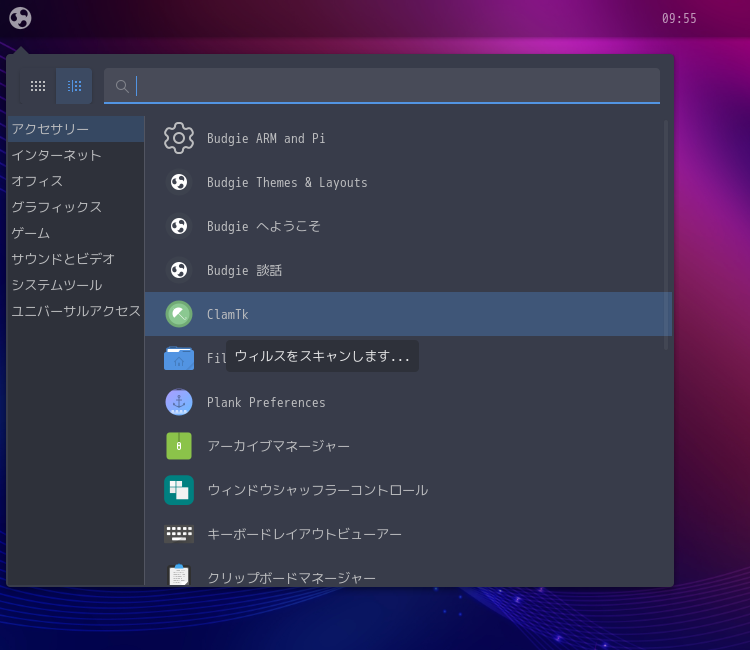Screen dimensions: 750x650
Task: Click the キーボードレイアウトビューアー keyboard icon
Action: point(179,534)
